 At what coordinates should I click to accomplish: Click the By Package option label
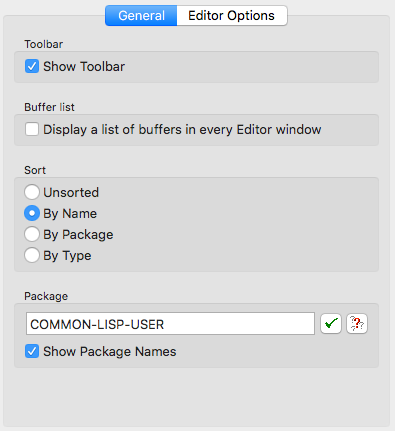[78, 235]
